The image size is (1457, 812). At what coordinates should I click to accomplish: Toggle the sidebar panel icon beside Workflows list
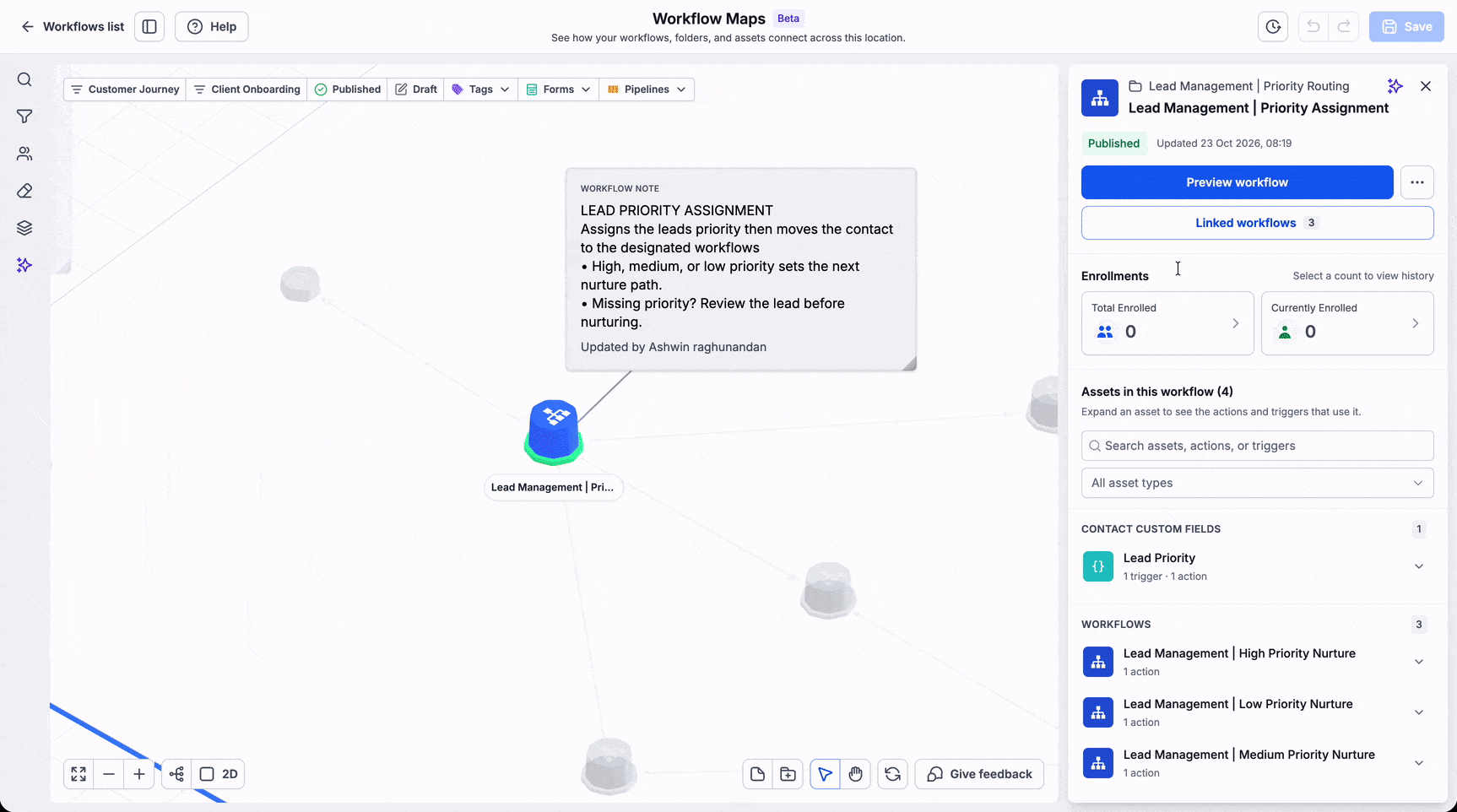[149, 27]
